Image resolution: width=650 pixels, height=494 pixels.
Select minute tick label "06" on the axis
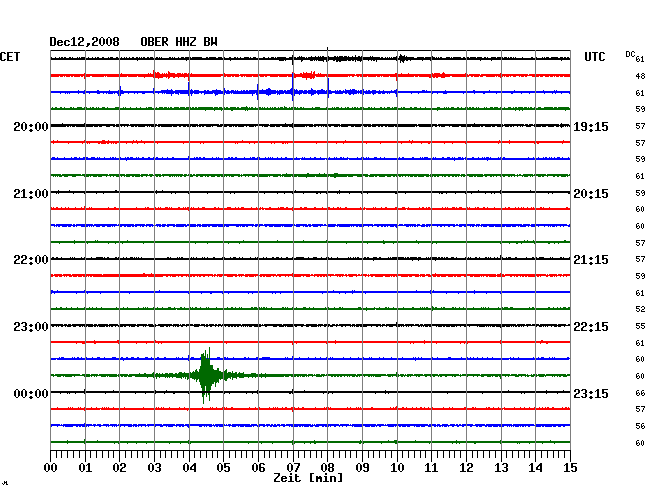pos(258,467)
